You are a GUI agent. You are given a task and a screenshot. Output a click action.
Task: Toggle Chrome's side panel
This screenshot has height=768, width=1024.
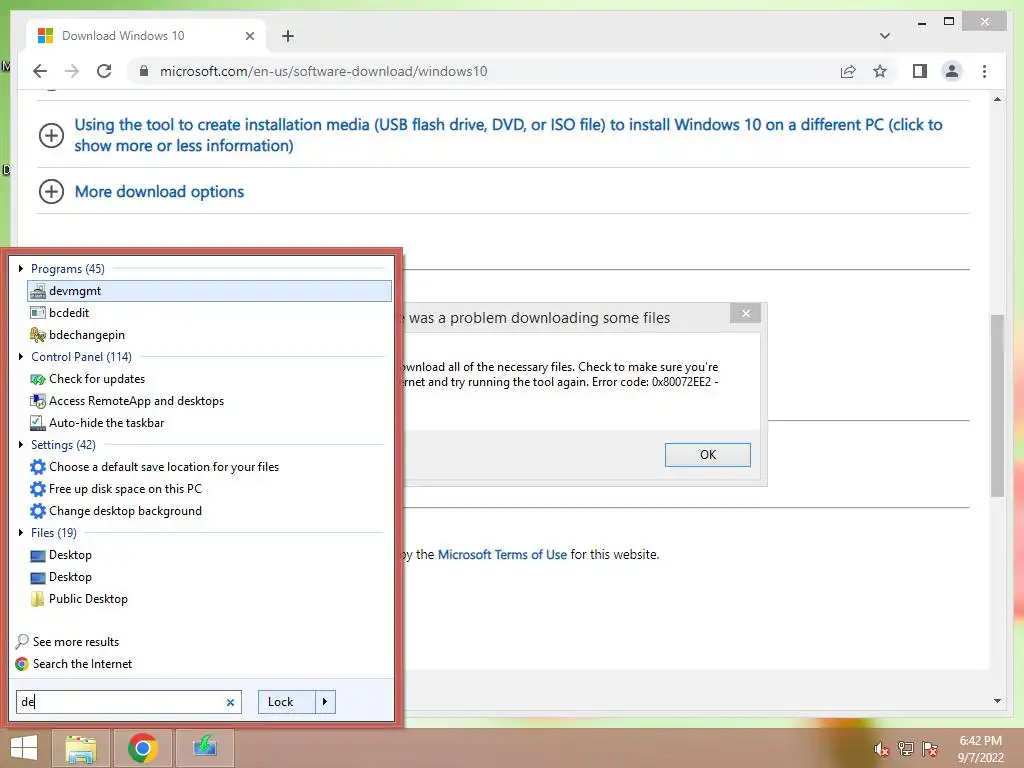pyautogui.click(x=920, y=71)
